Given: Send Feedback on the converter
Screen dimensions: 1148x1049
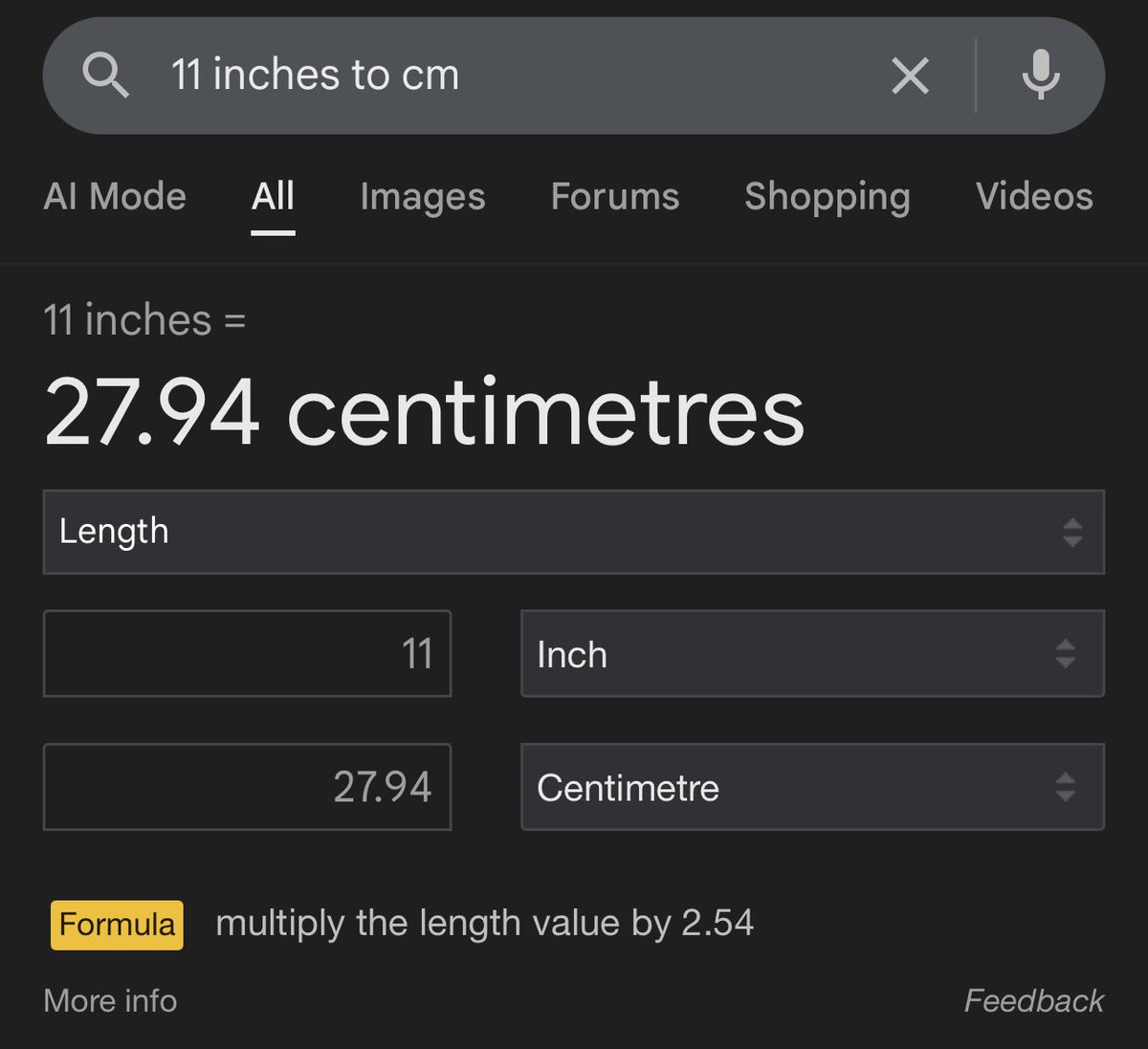Looking at the screenshot, I should coord(1033,1000).
